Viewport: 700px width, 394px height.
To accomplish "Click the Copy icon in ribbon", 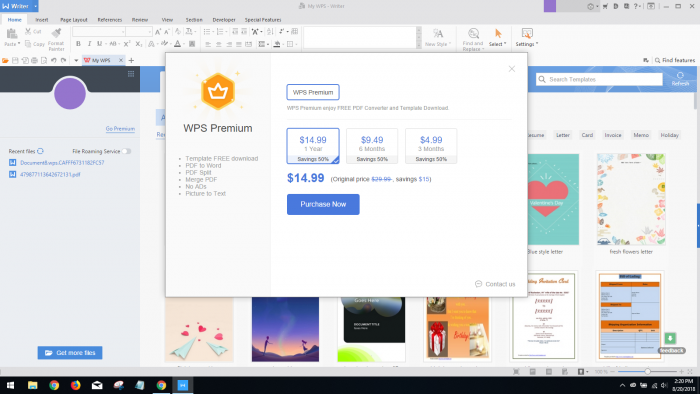I will point(28,44).
